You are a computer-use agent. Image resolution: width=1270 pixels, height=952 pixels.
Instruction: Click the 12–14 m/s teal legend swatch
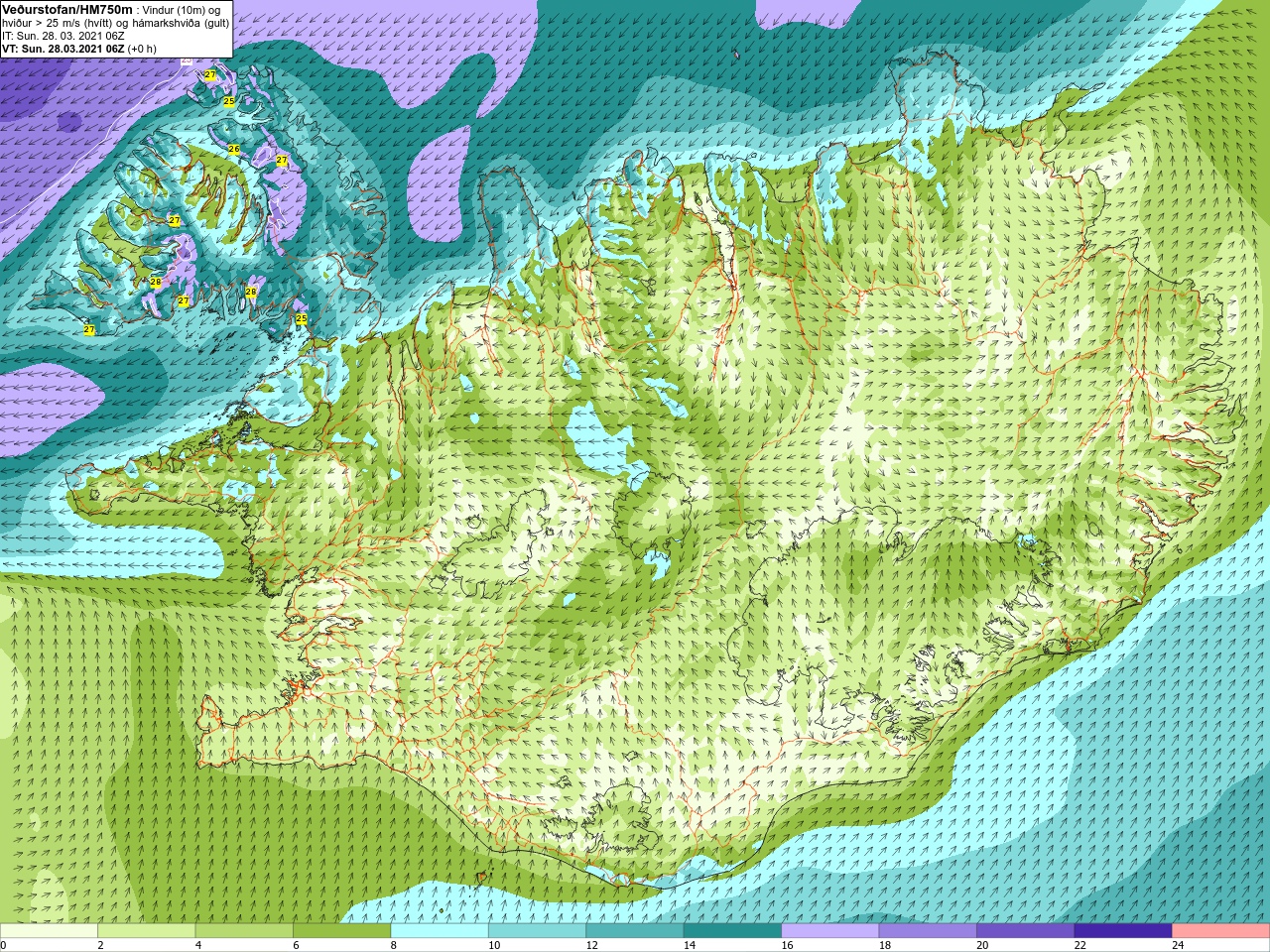[635, 931]
